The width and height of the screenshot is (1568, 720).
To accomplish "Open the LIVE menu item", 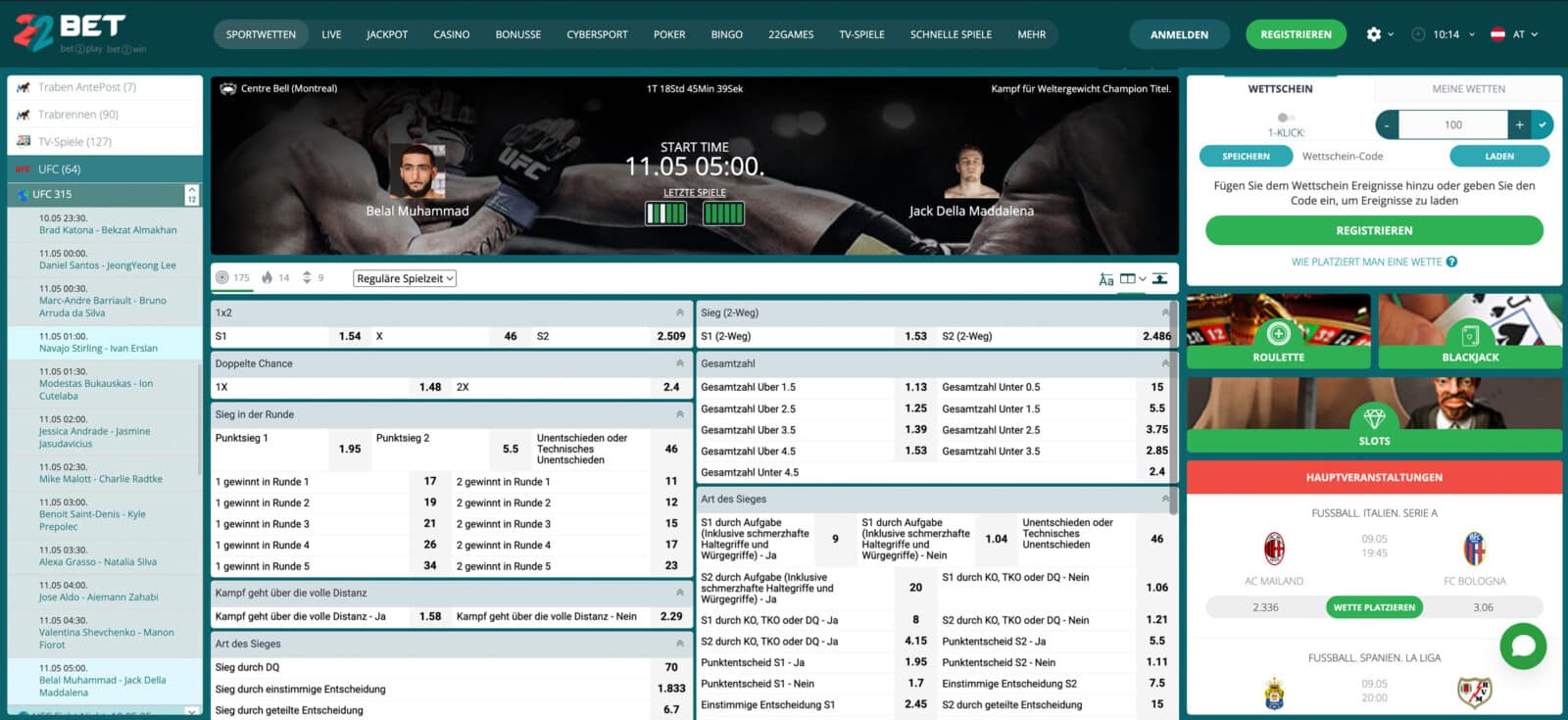I will [x=331, y=34].
